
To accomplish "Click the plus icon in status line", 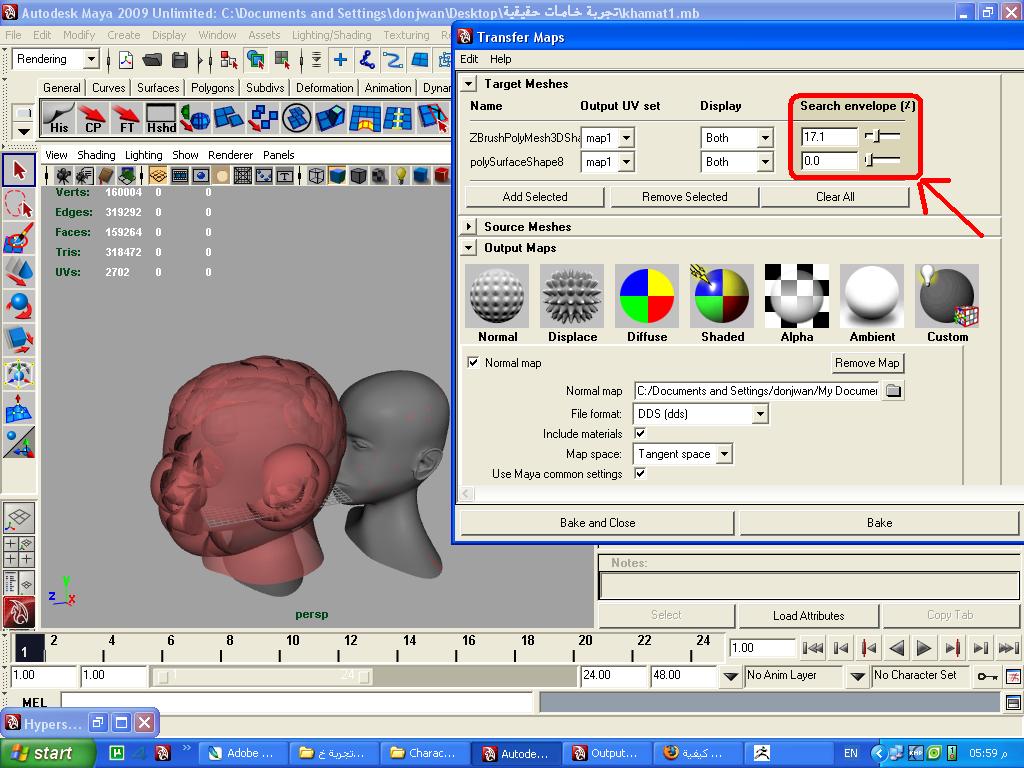I will pyautogui.click(x=340, y=60).
